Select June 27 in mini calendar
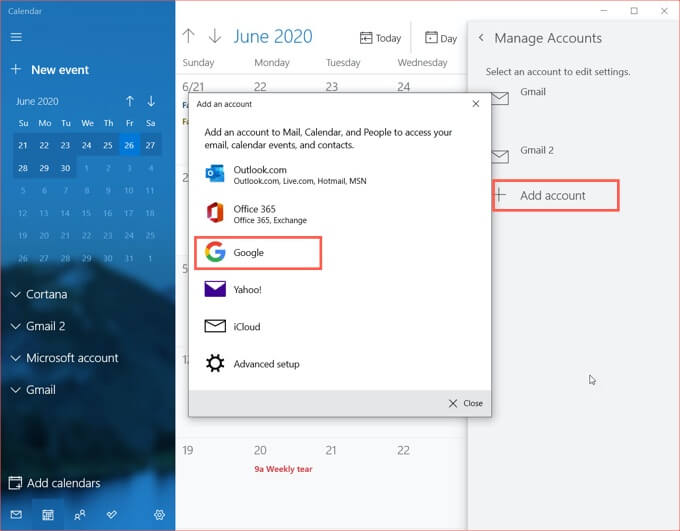This screenshot has width=680, height=531. (150, 145)
